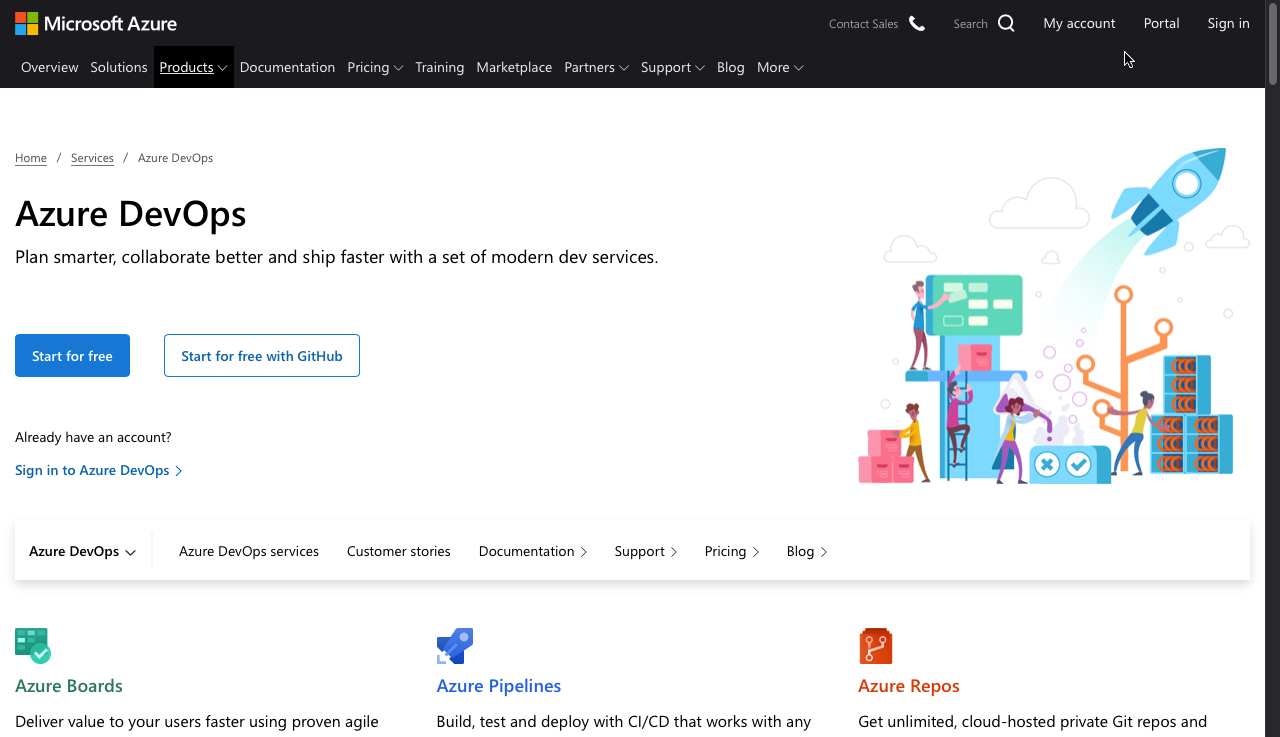The width and height of the screenshot is (1280, 737).
Task: Expand the Products dropdown menu
Action: tap(193, 67)
